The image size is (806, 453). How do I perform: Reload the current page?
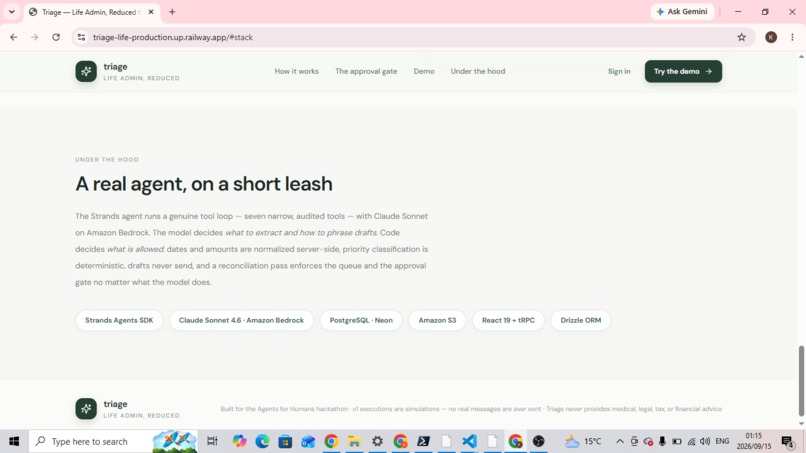(56, 37)
